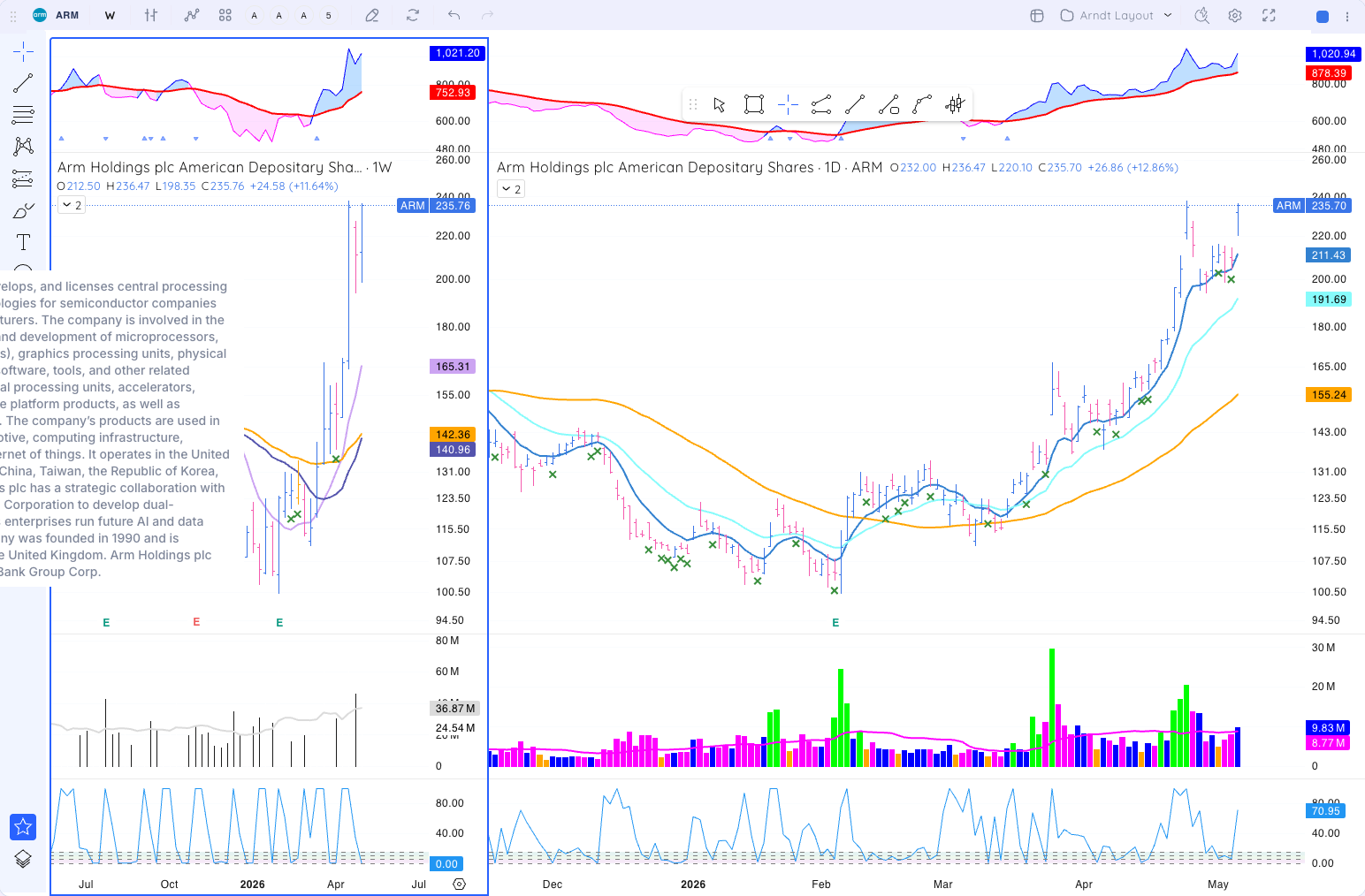Select the trend line tool in left sidebar
Image resolution: width=1365 pixels, height=896 pixels.
coord(23,83)
